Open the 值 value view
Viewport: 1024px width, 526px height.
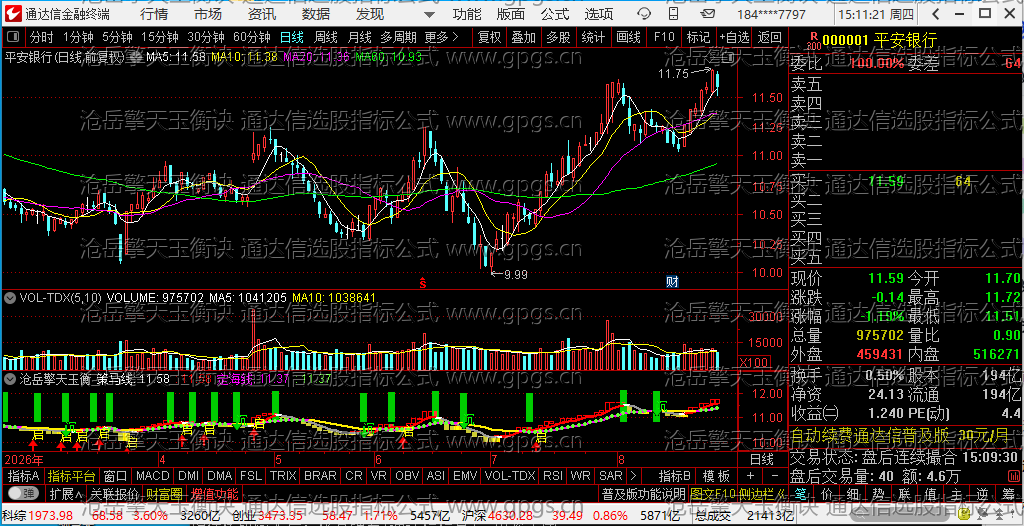coord(929,493)
